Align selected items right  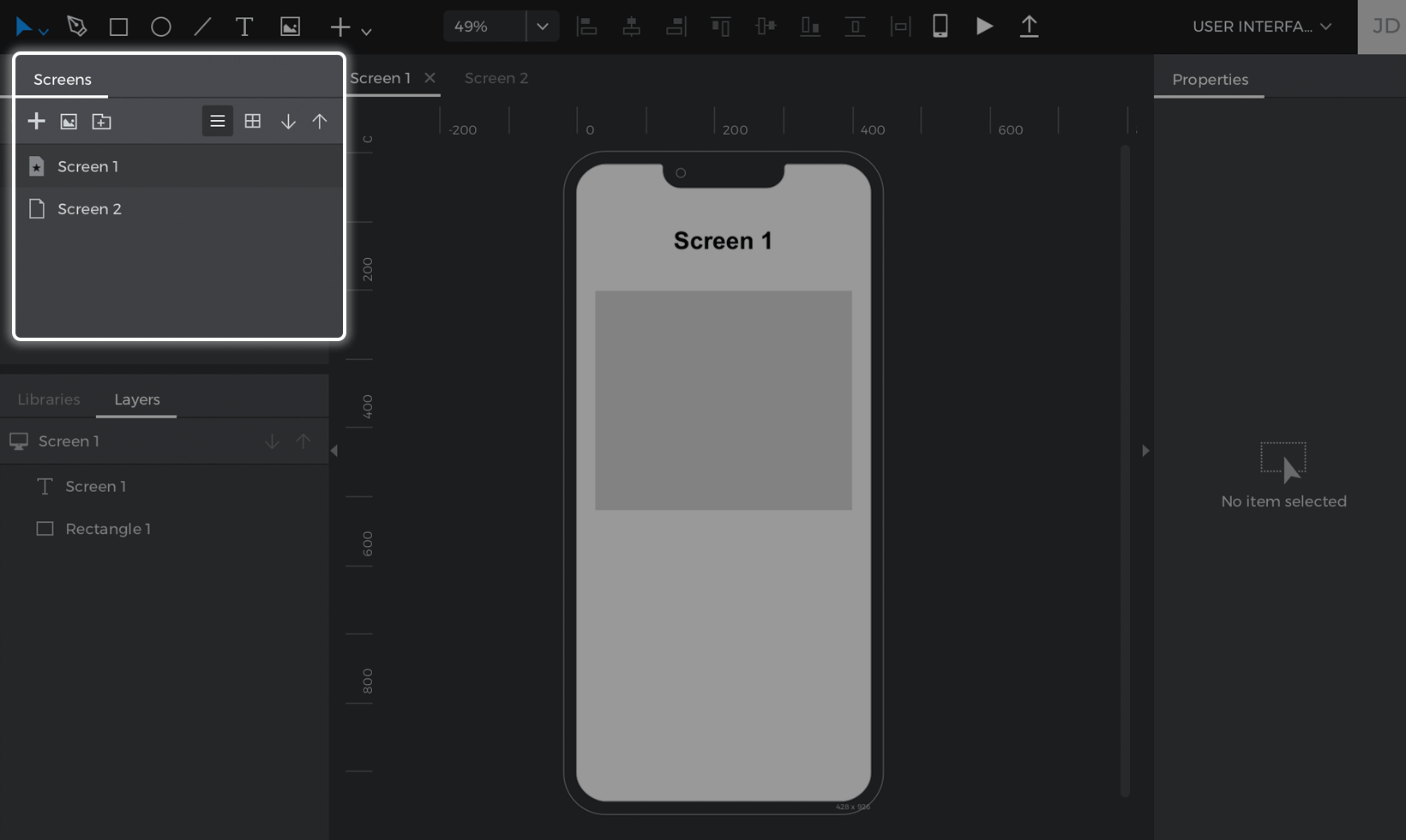pyautogui.click(x=676, y=27)
